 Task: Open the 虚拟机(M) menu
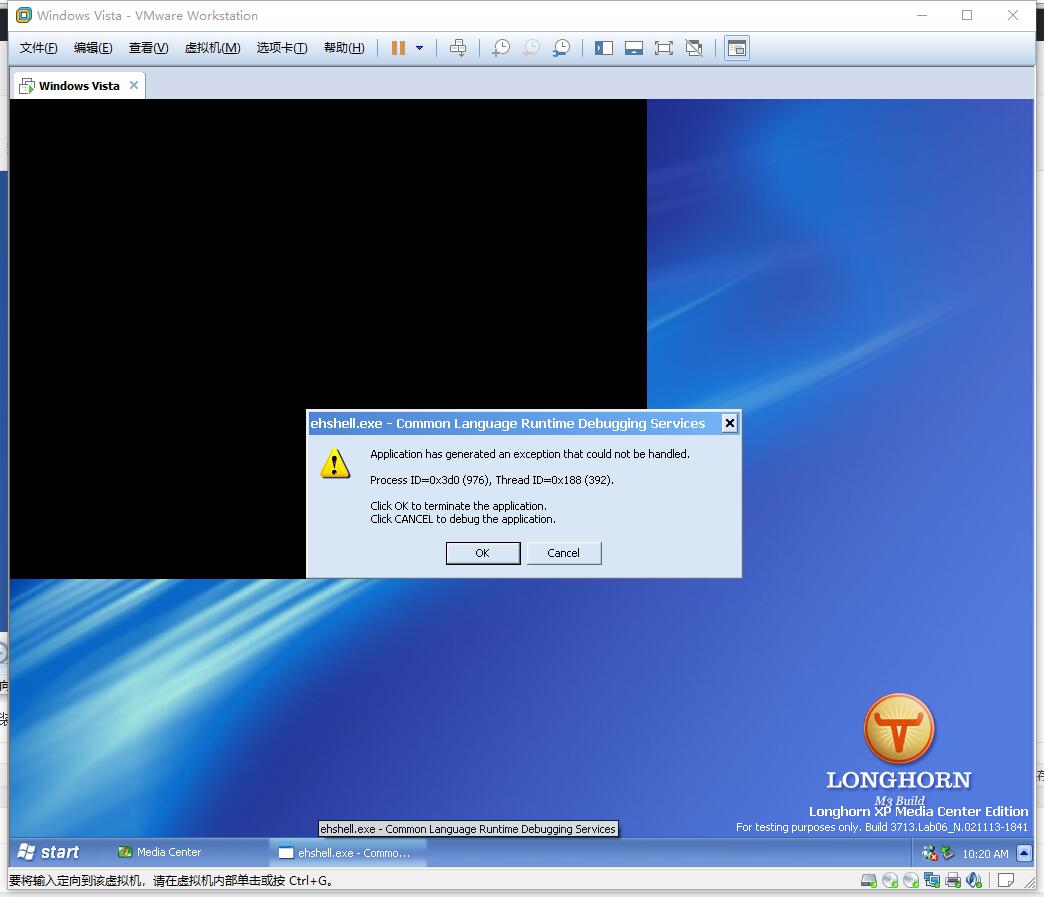click(x=212, y=48)
